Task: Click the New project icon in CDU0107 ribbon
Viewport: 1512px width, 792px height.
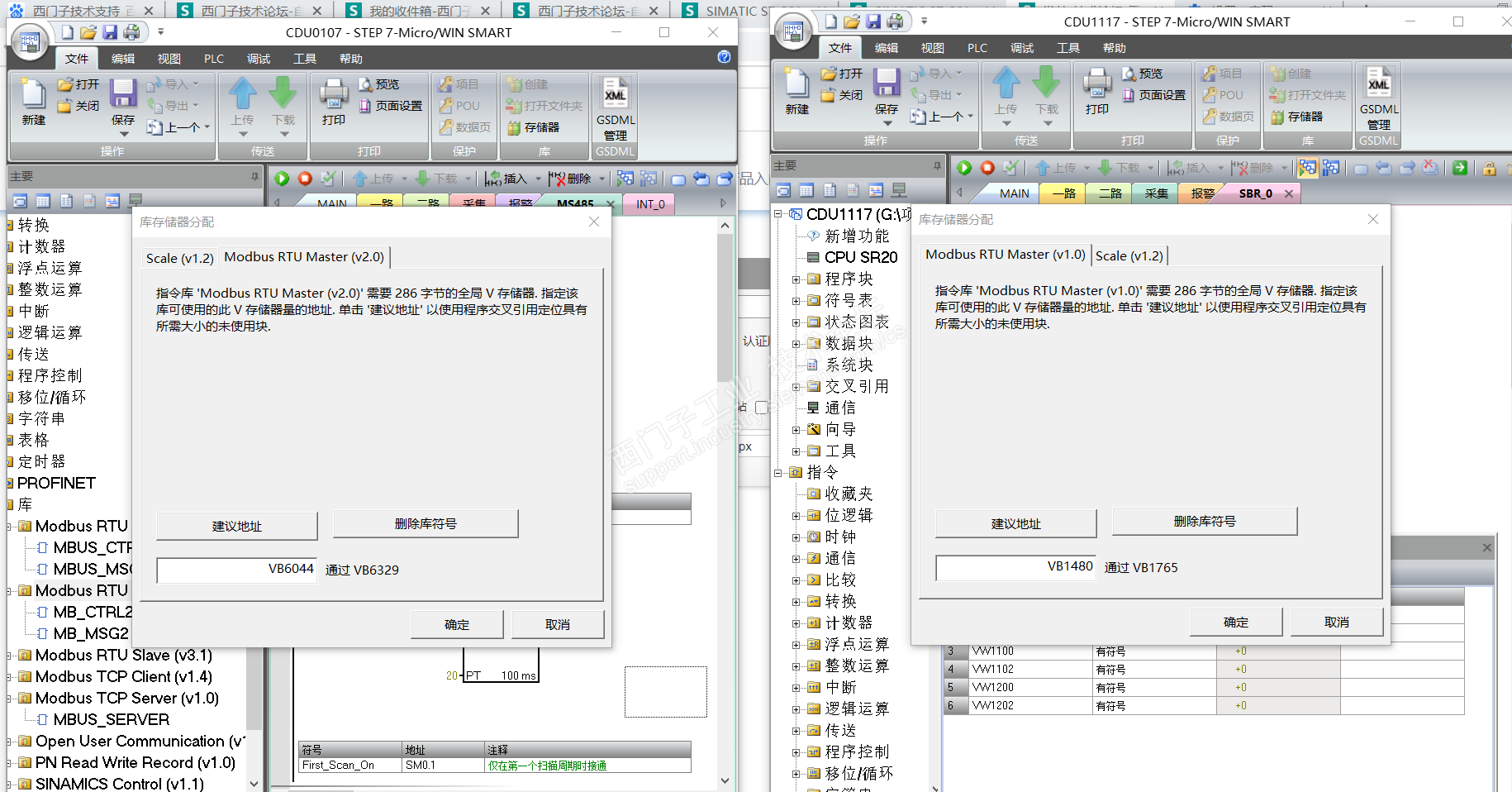Action: pyautogui.click(x=33, y=94)
